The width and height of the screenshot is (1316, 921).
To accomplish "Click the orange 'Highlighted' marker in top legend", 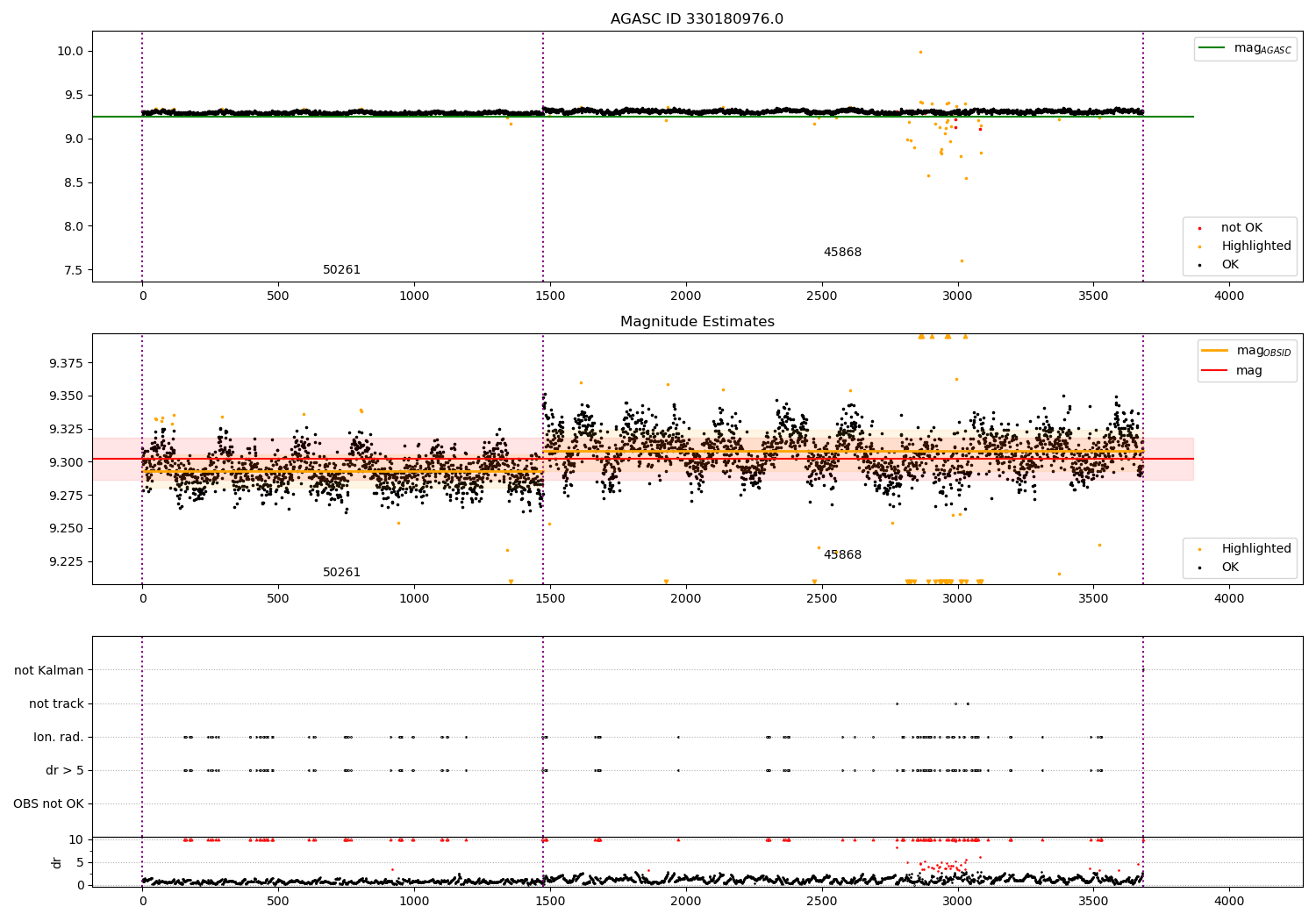I will 1200,246.
